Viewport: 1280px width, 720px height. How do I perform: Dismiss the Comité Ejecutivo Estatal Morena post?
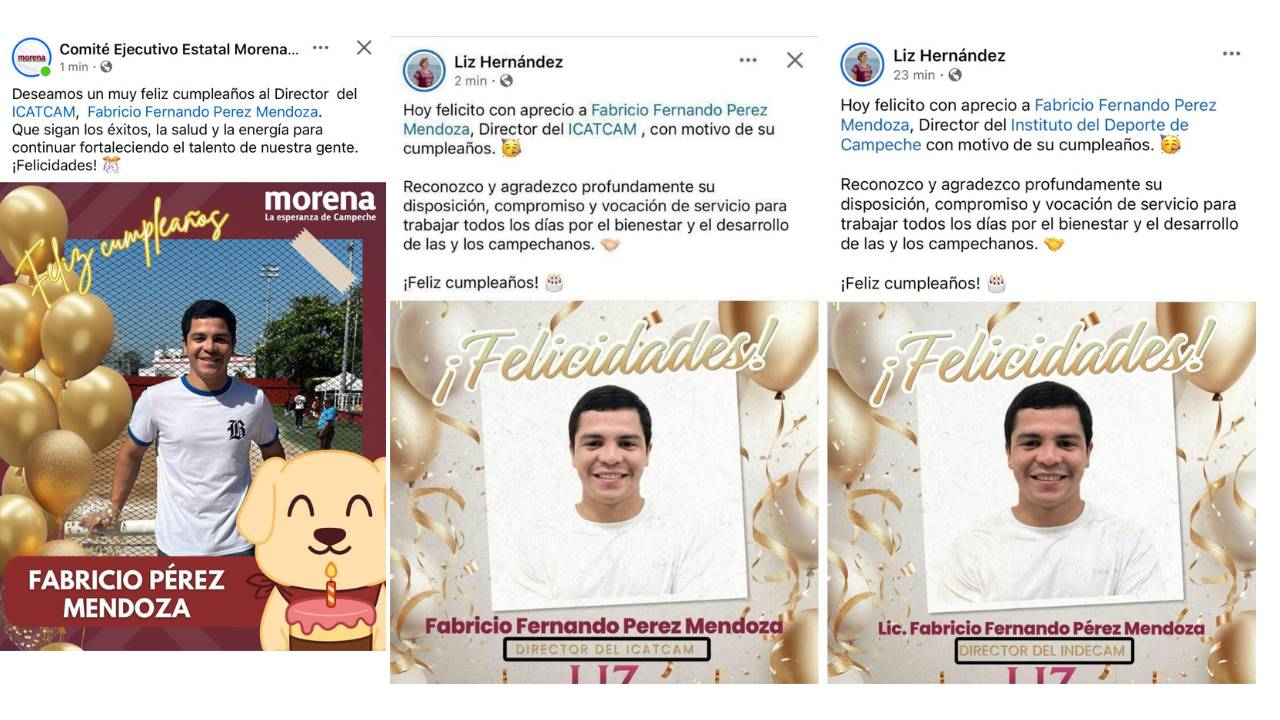[364, 48]
